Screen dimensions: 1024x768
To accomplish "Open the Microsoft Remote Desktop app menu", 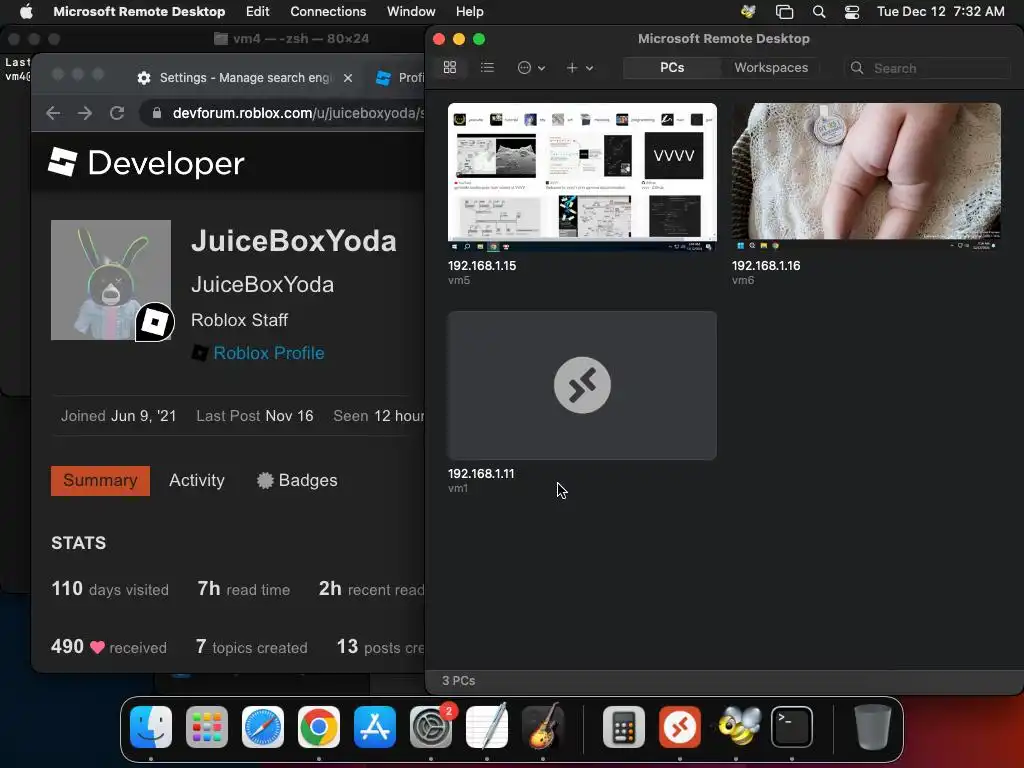I will (x=139, y=11).
